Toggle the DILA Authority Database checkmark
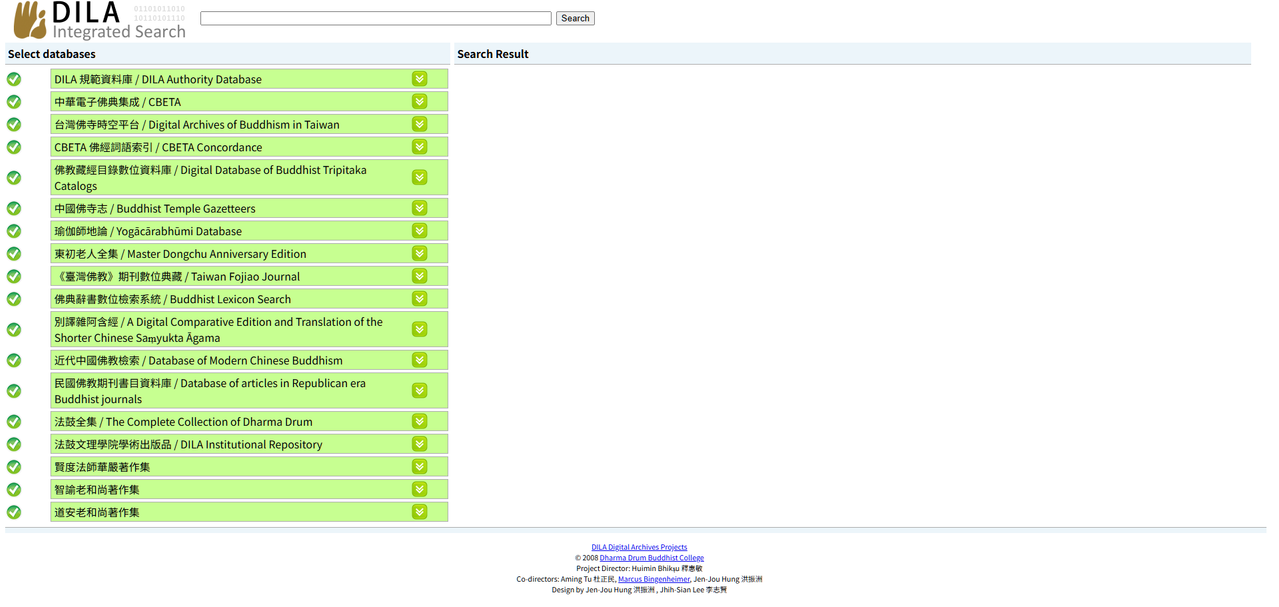The height and width of the screenshot is (607, 1279). pyautogui.click(x=14, y=79)
